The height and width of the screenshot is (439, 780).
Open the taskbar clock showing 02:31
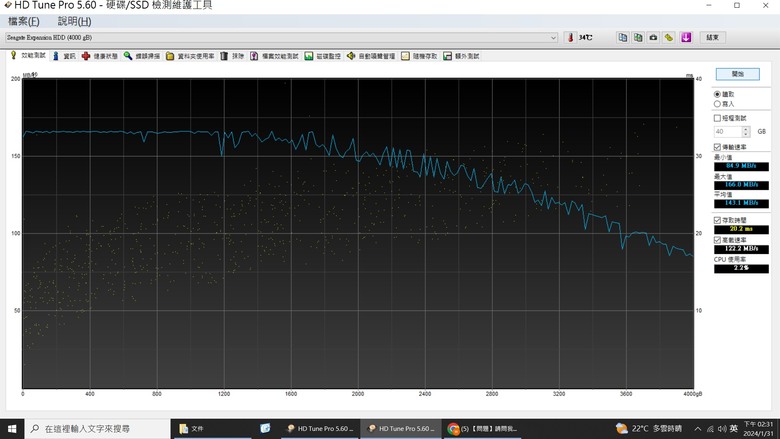(759, 429)
